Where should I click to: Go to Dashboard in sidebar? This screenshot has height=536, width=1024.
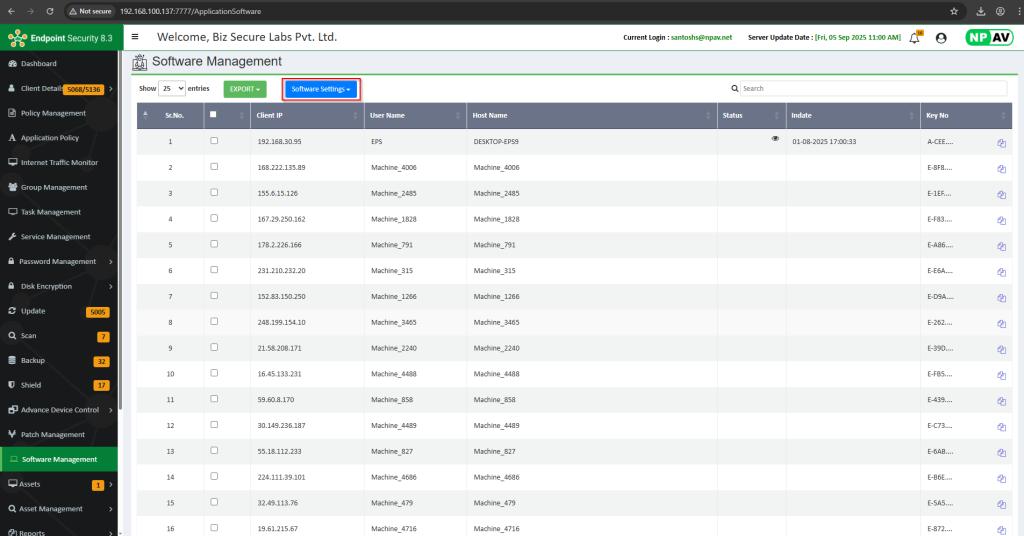click(x=38, y=64)
